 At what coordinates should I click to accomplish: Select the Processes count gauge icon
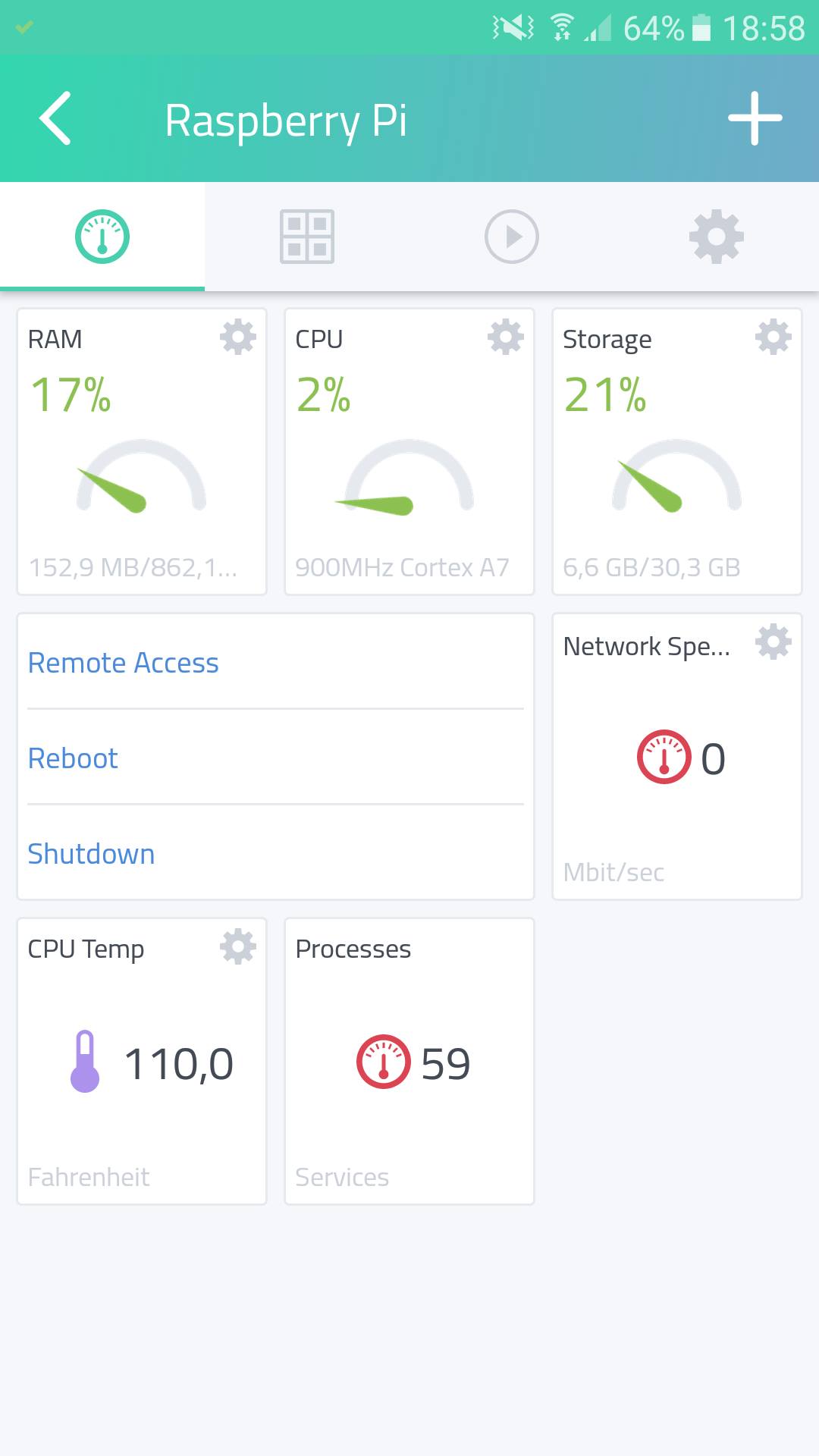[x=384, y=1062]
